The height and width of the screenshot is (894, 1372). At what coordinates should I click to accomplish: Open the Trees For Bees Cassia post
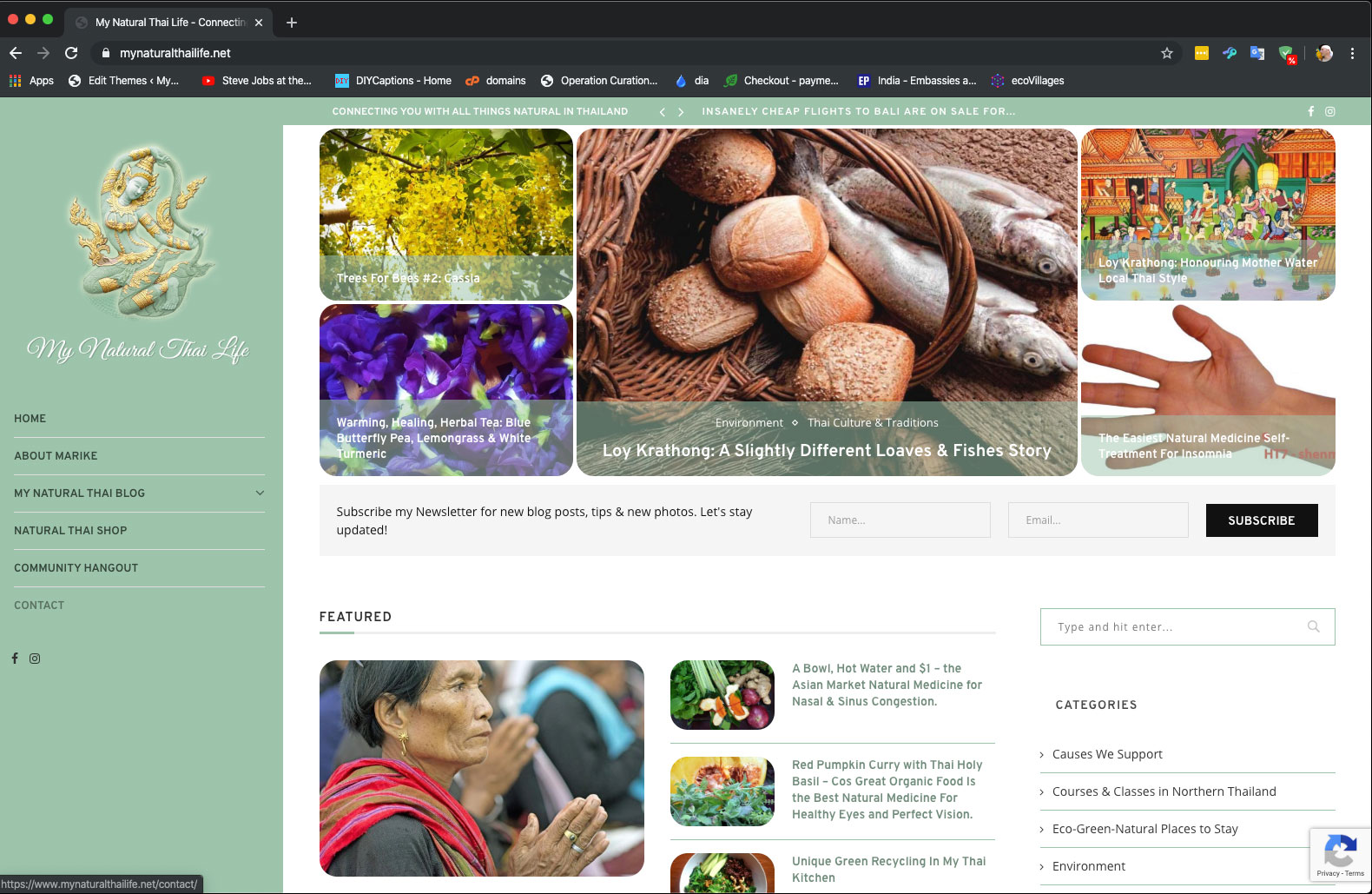[x=408, y=278]
